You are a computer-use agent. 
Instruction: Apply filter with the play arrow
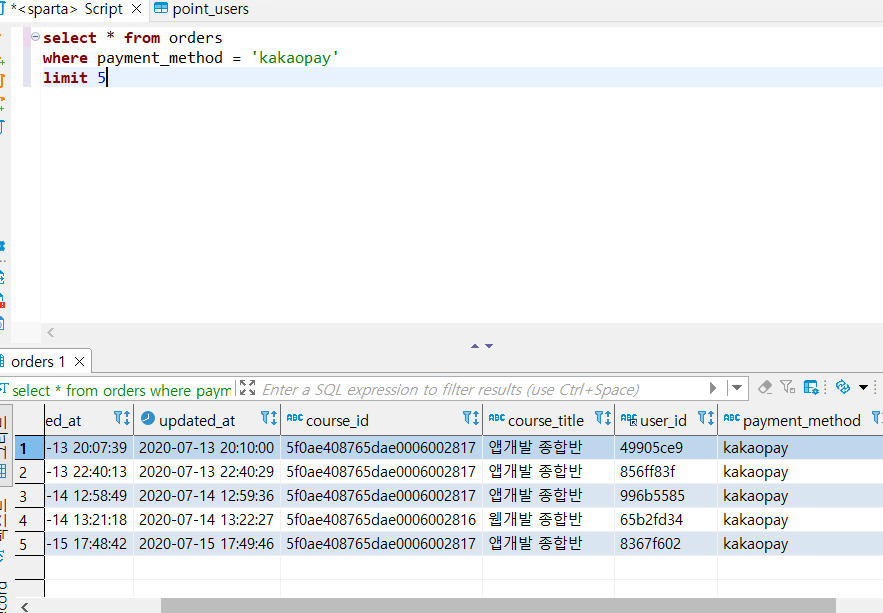(713, 388)
